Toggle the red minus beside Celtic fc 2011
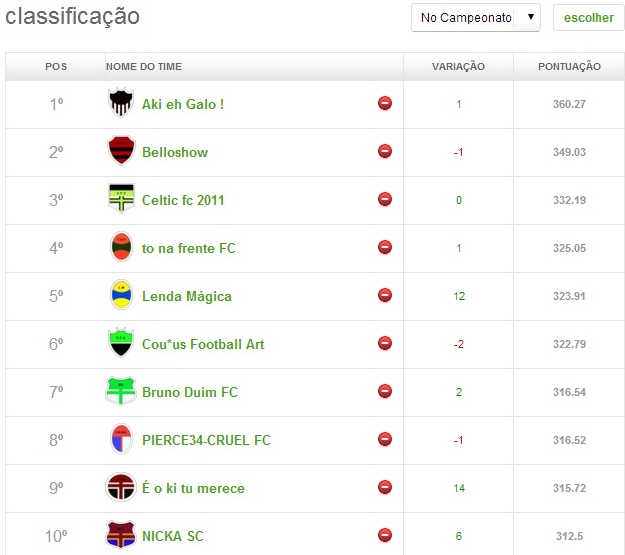The image size is (625, 555). coord(385,199)
